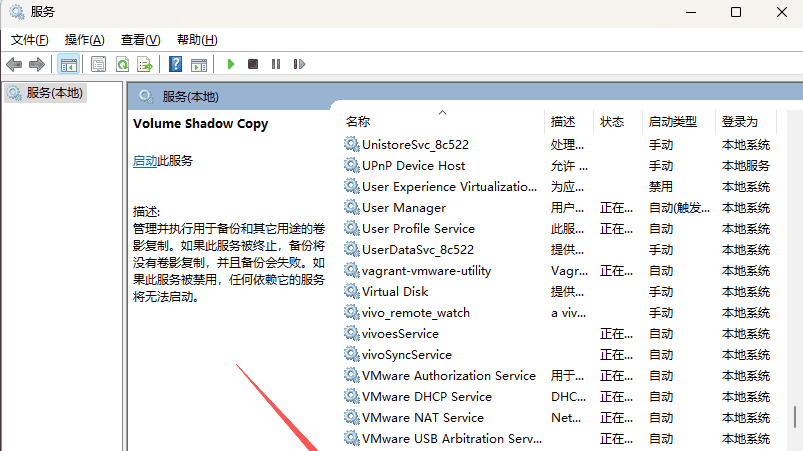Select the VMware NAT Service gear icon
The width and height of the screenshot is (803, 451).
[351, 417]
